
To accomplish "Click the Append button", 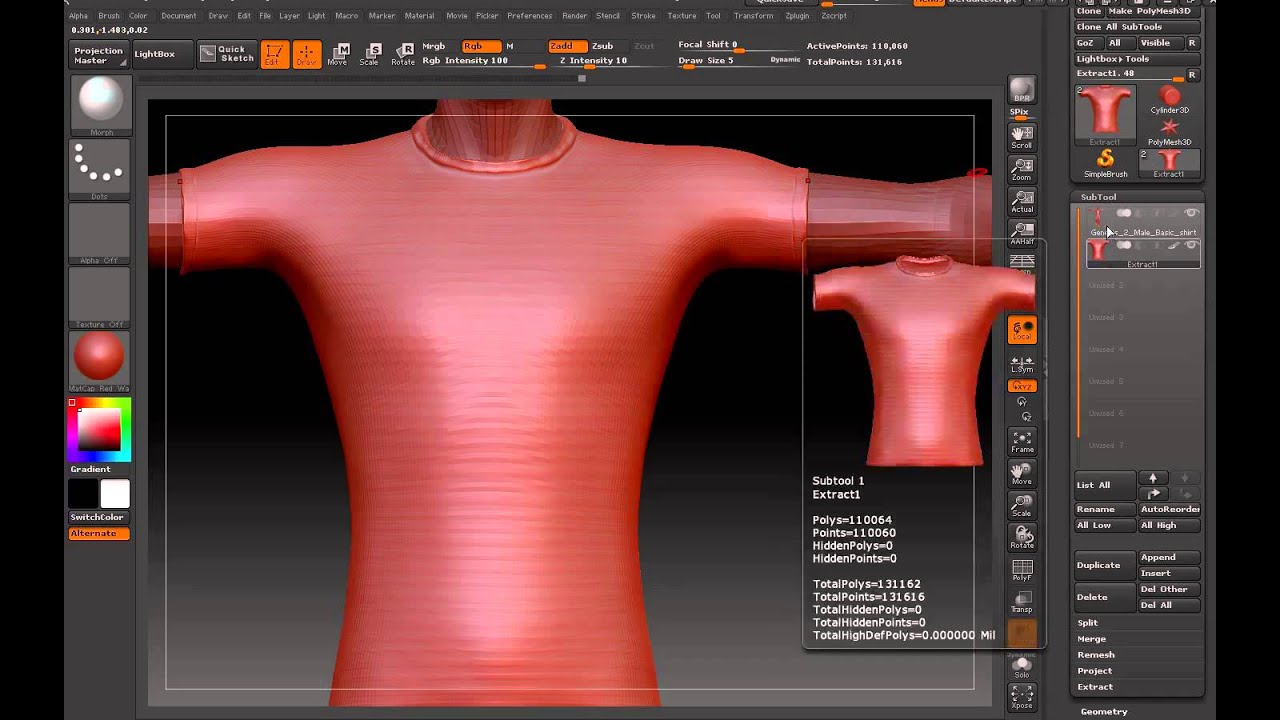I will 1169,557.
